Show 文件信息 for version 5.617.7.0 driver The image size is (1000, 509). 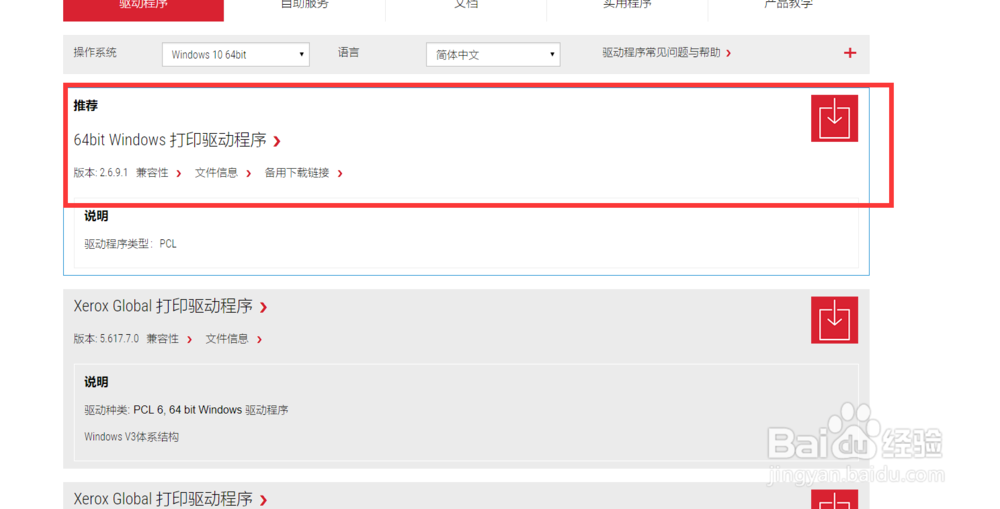233,339
